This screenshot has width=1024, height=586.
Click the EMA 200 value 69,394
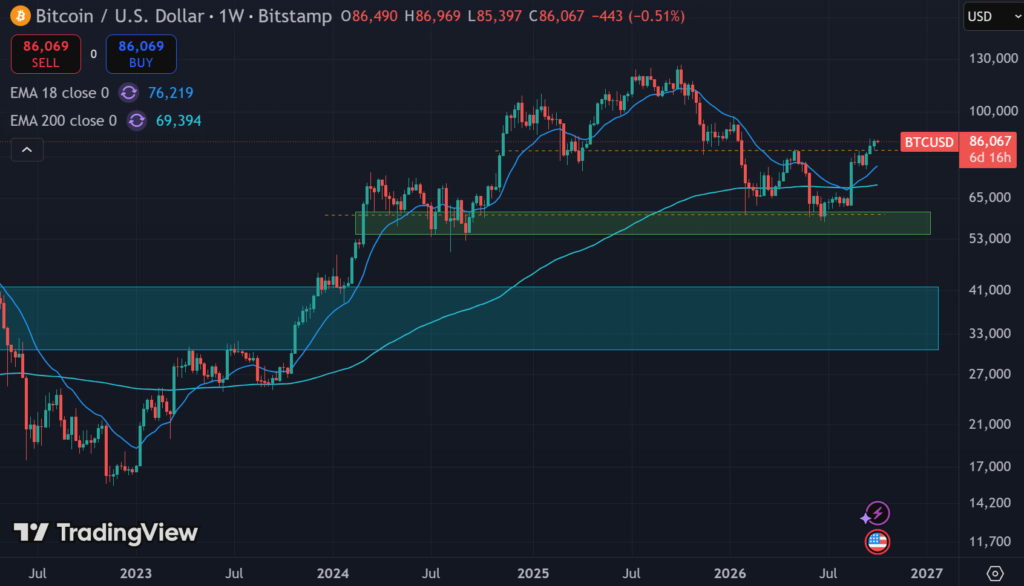click(178, 121)
